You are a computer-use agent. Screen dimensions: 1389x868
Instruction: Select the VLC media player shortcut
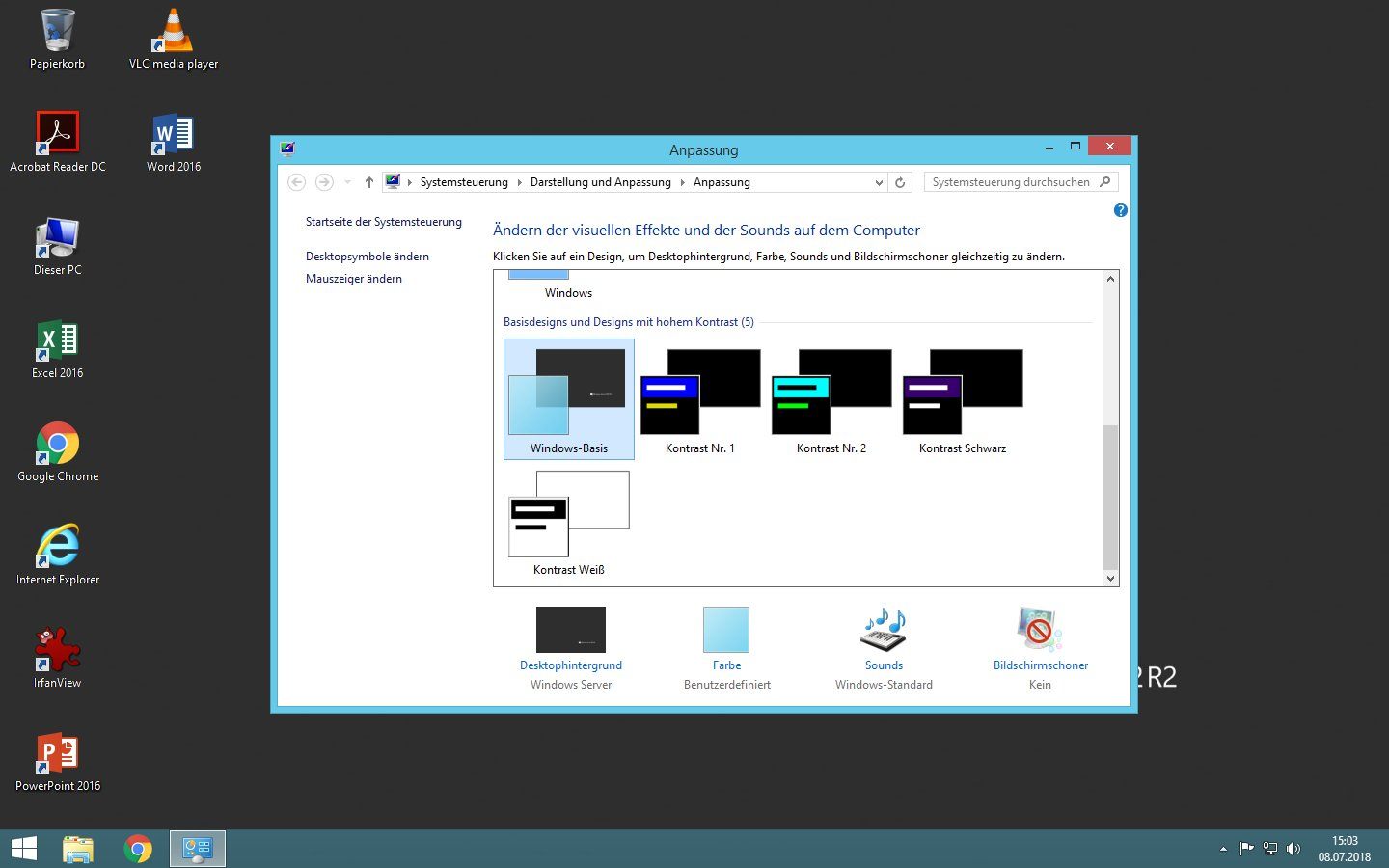[x=174, y=40]
